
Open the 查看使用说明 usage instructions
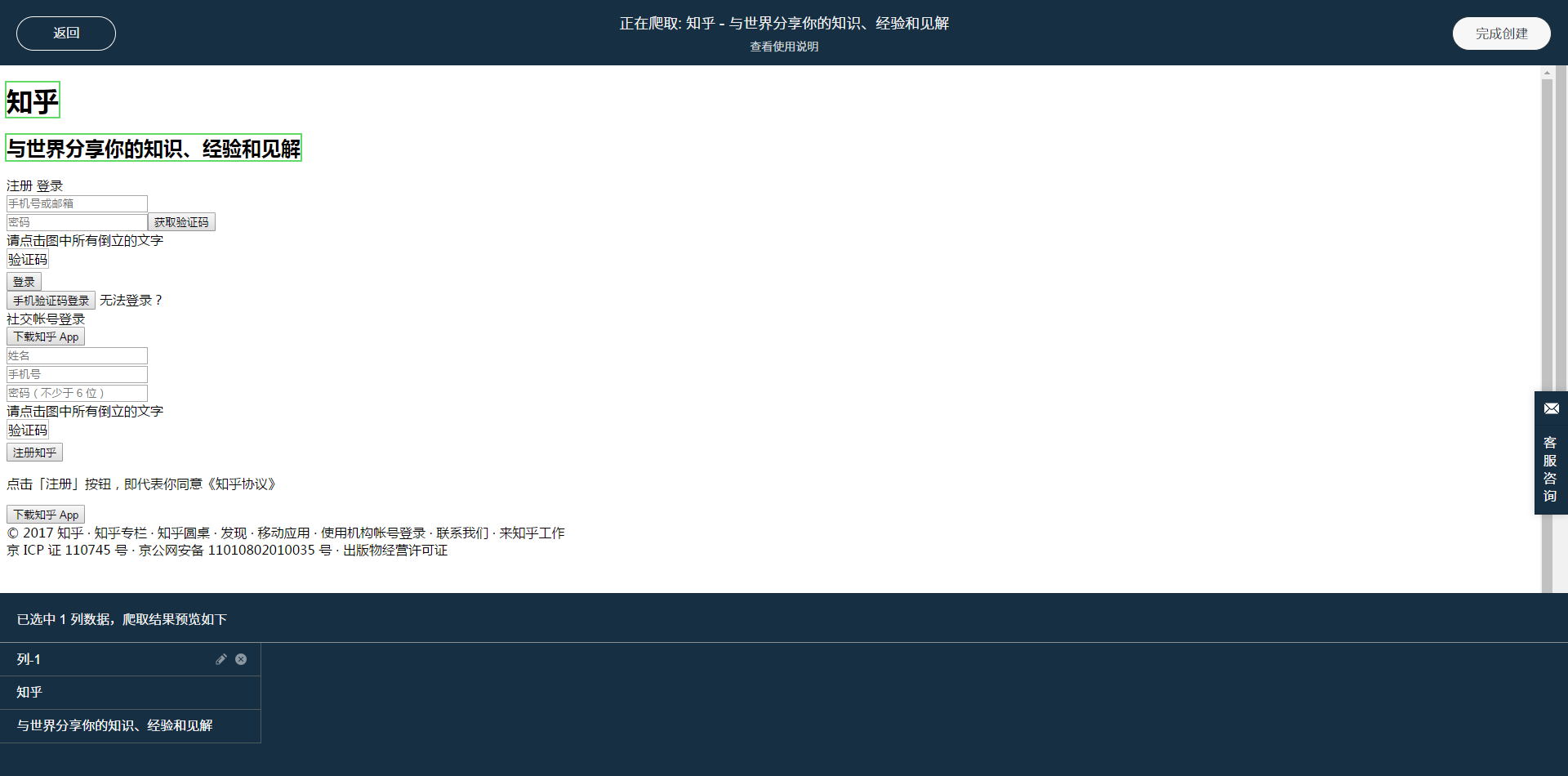pyautogui.click(x=782, y=47)
